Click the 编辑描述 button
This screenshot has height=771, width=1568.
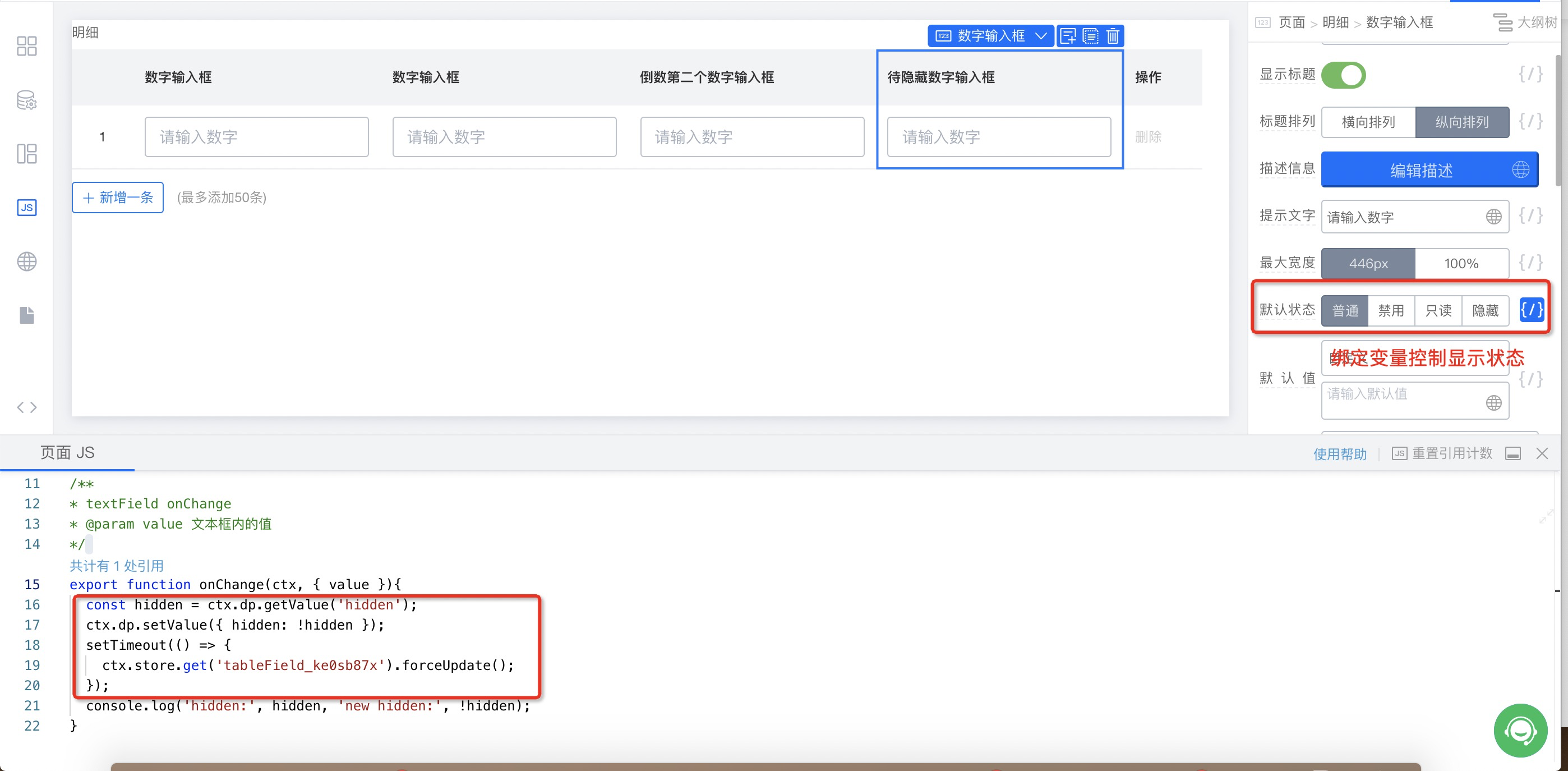(x=1421, y=170)
